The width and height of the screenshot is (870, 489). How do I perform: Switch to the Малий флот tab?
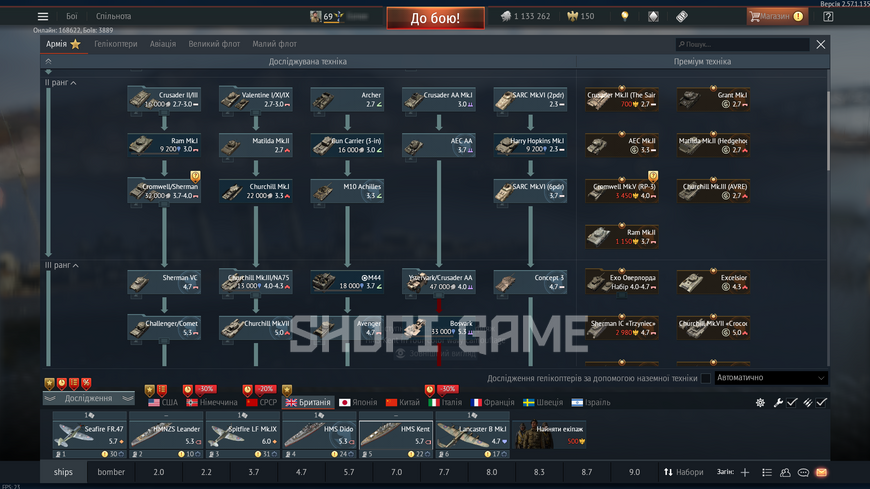click(275, 44)
